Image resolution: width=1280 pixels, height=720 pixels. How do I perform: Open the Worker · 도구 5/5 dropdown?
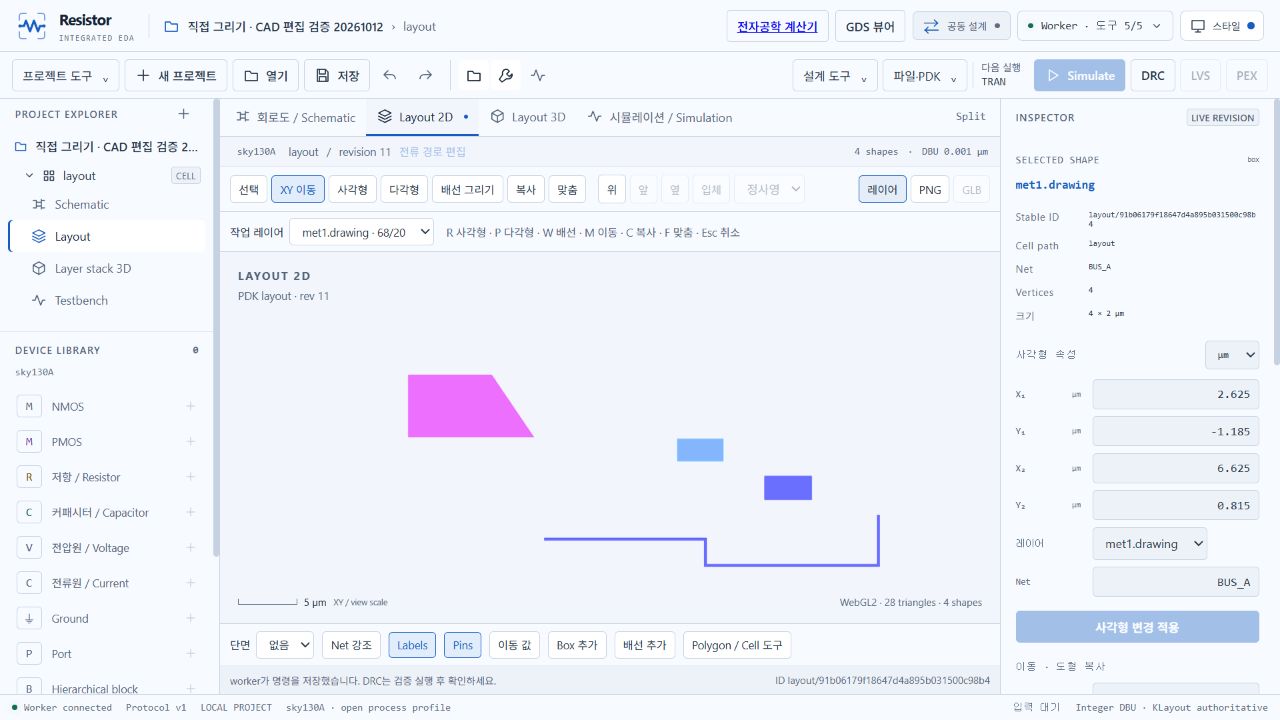1095,26
